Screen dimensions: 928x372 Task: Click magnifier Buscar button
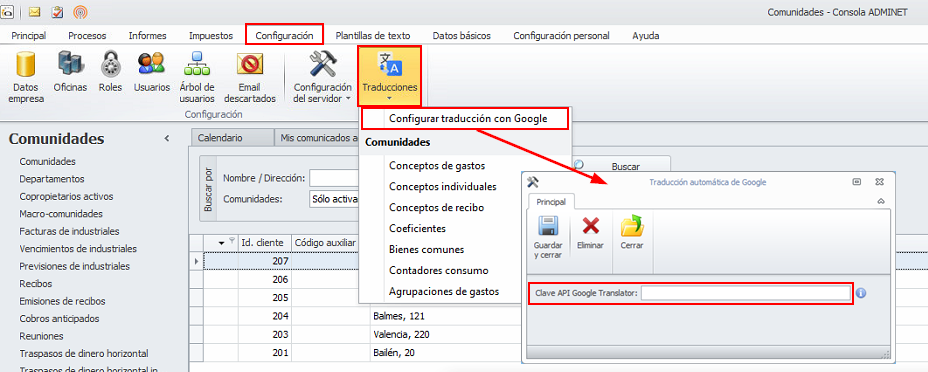coord(620,166)
